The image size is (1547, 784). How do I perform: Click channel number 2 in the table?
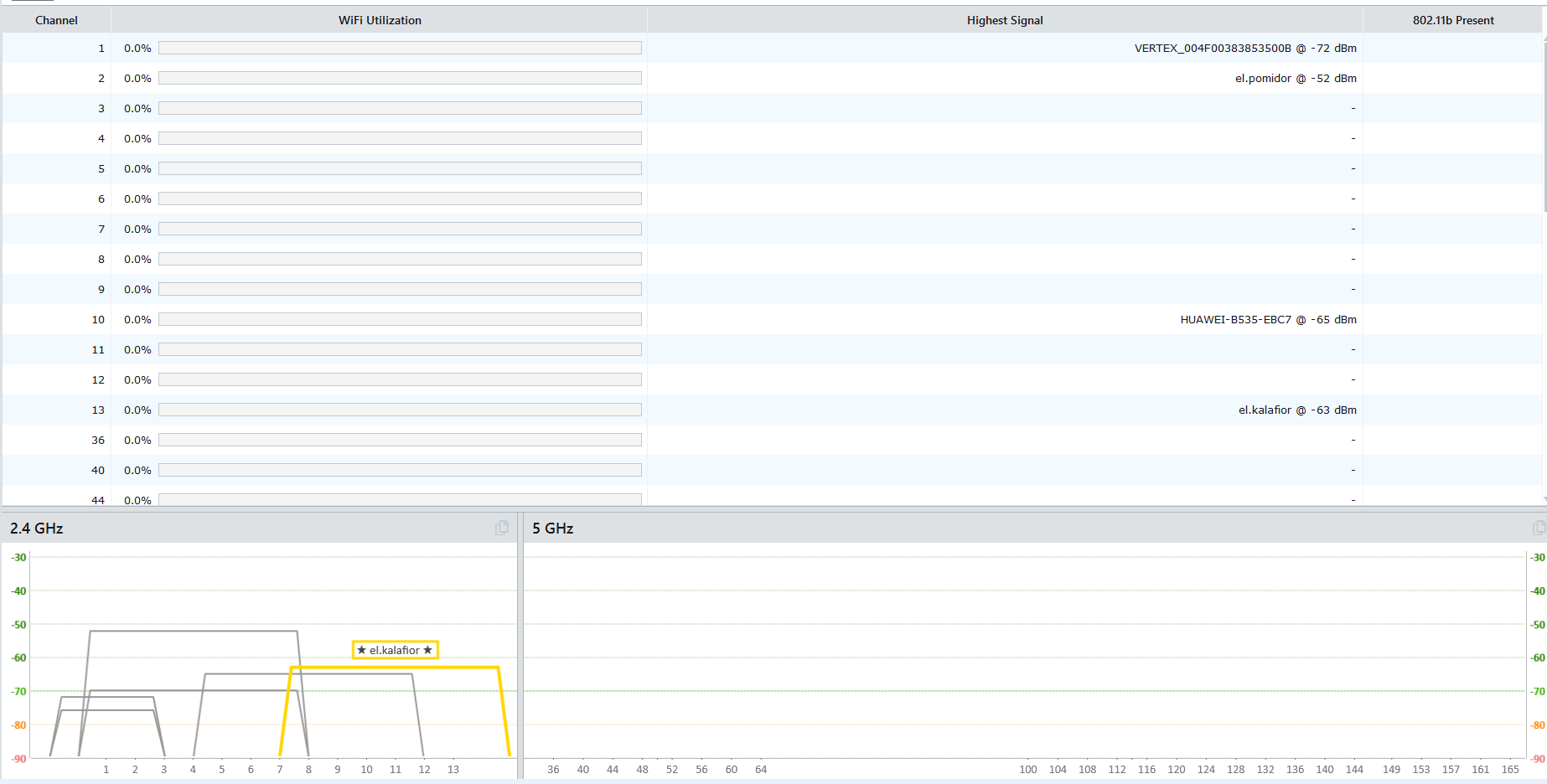click(x=101, y=78)
